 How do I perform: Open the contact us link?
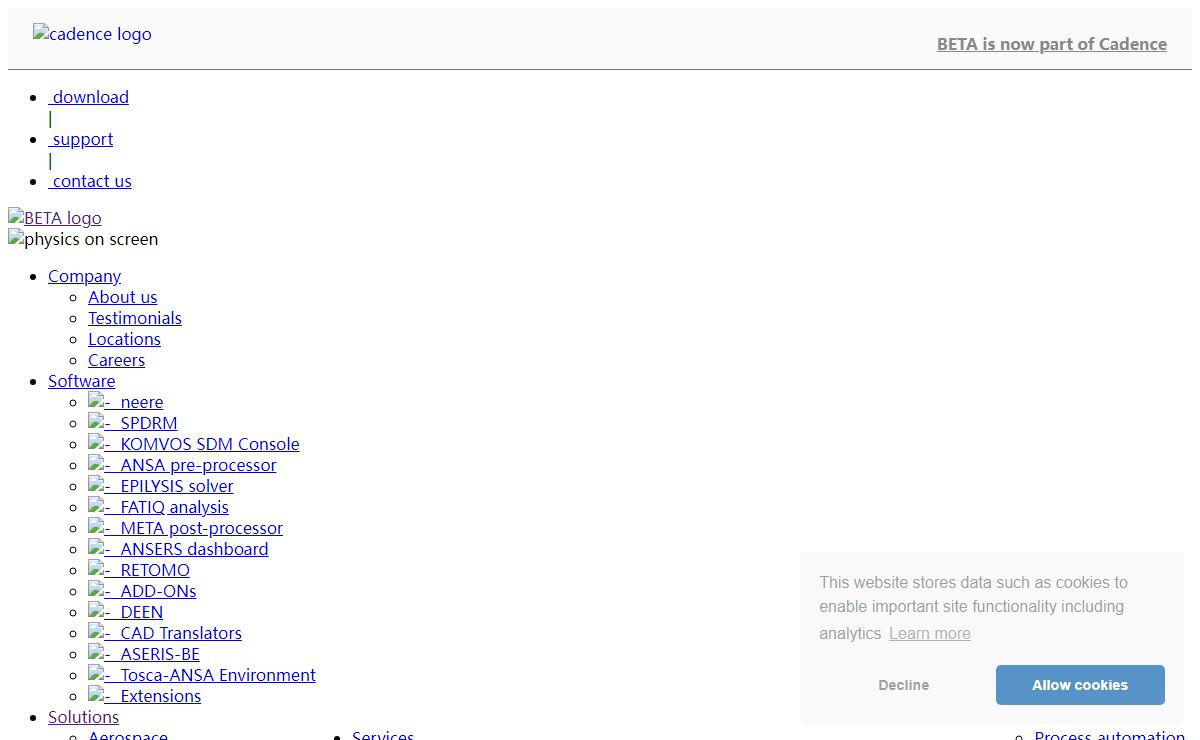point(90,181)
